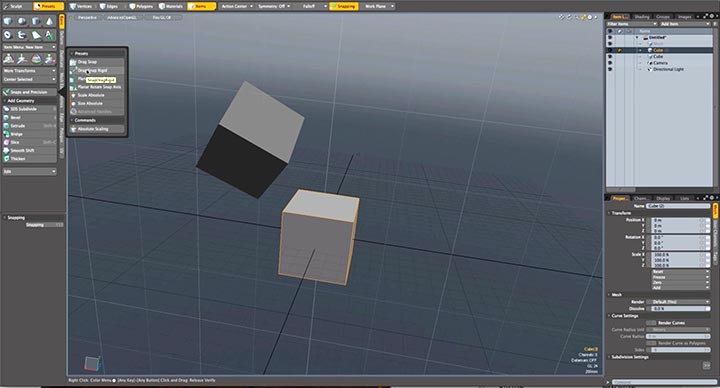Select the Cone primitive tool icon
720x388 pixels.
pos(49,22)
